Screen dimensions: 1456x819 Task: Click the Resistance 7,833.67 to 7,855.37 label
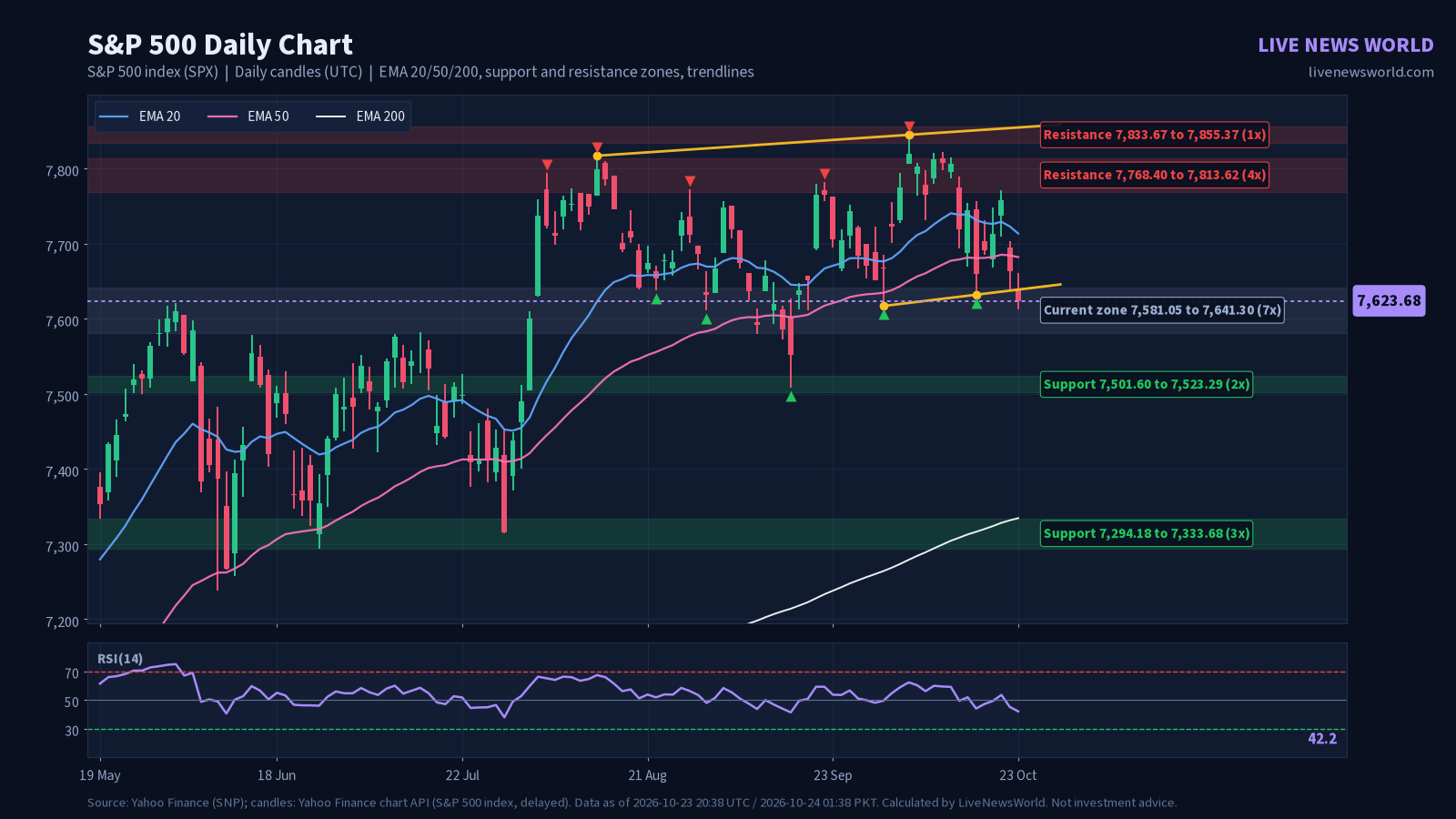[1154, 135]
